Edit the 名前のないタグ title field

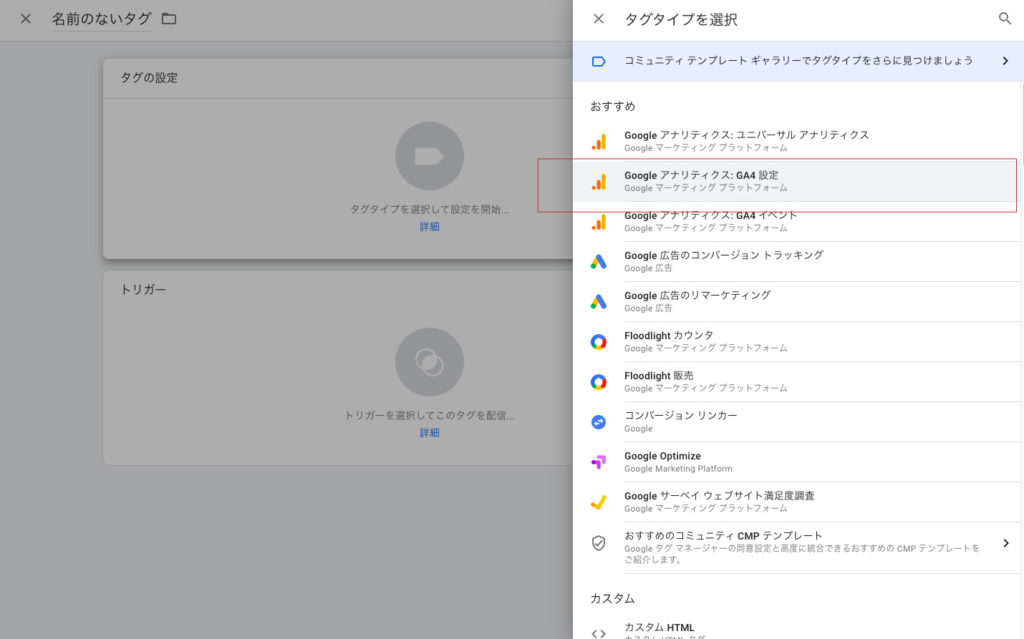(x=101, y=19)
